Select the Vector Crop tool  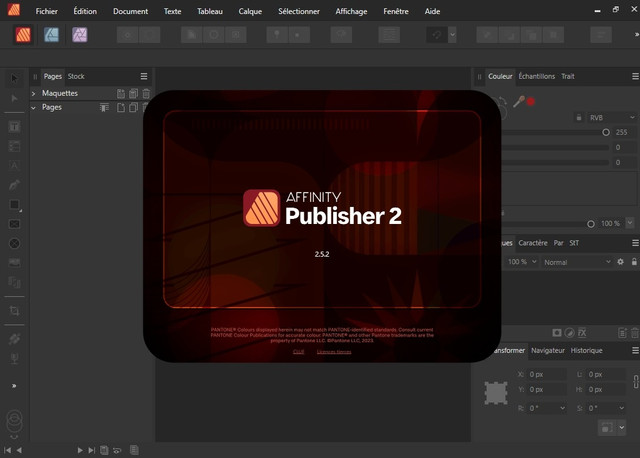pos(14,311)
